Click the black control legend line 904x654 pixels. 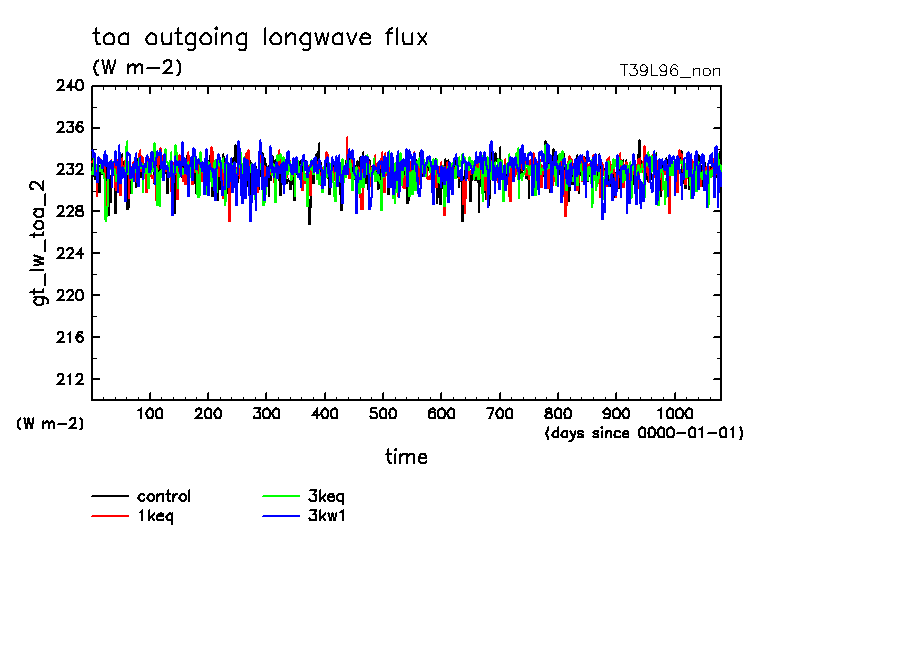(x=109, y=496)
